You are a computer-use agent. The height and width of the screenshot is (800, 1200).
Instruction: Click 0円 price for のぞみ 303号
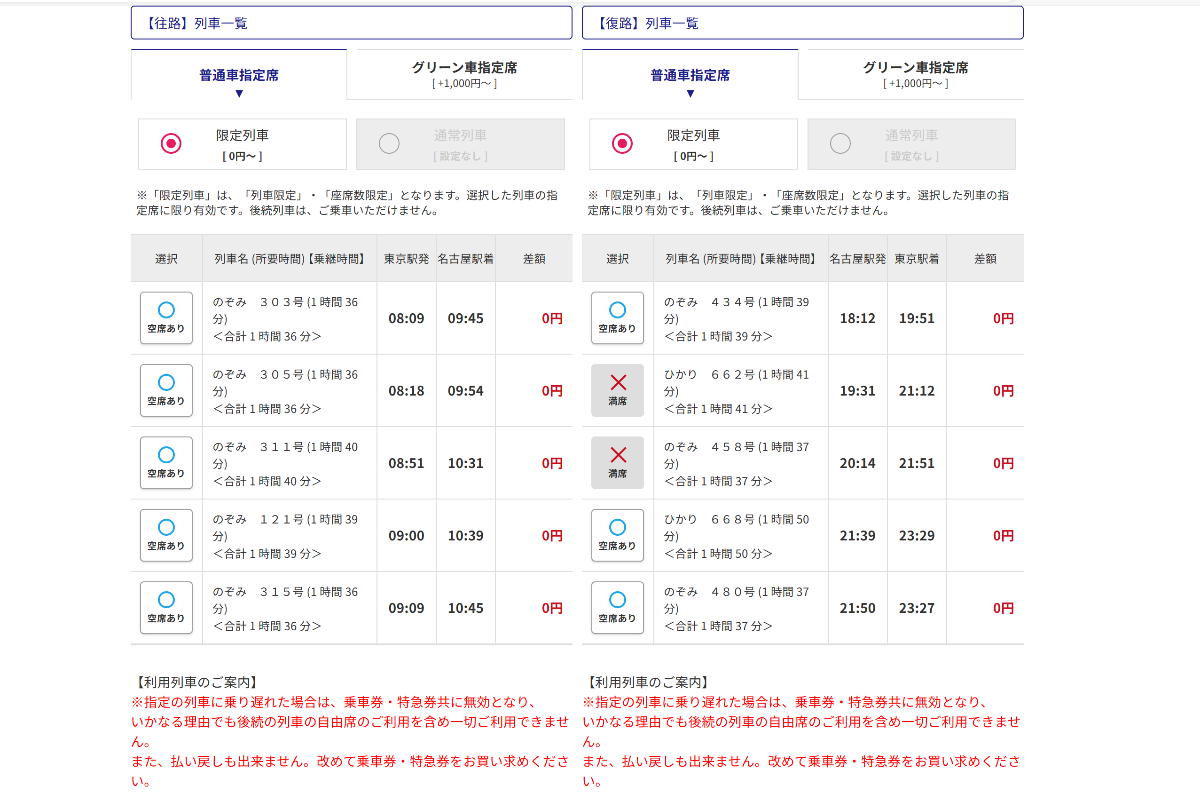click(x=552, y=318)
